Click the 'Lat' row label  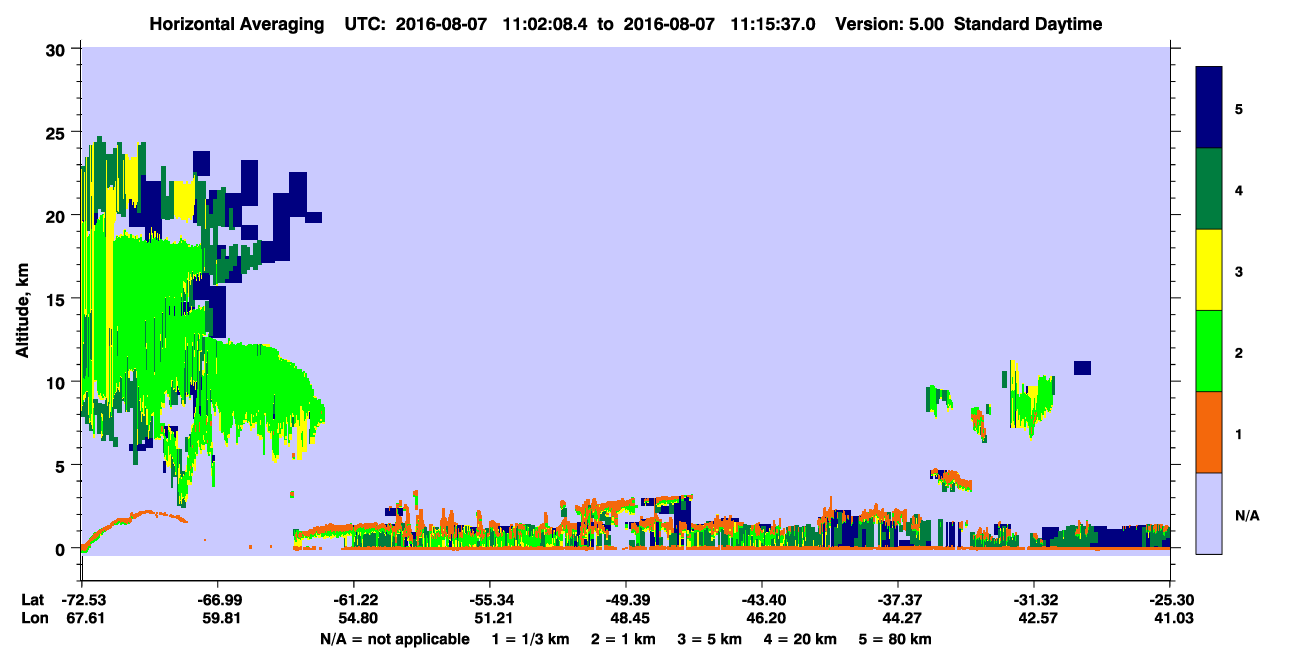[x=33, y=599]
